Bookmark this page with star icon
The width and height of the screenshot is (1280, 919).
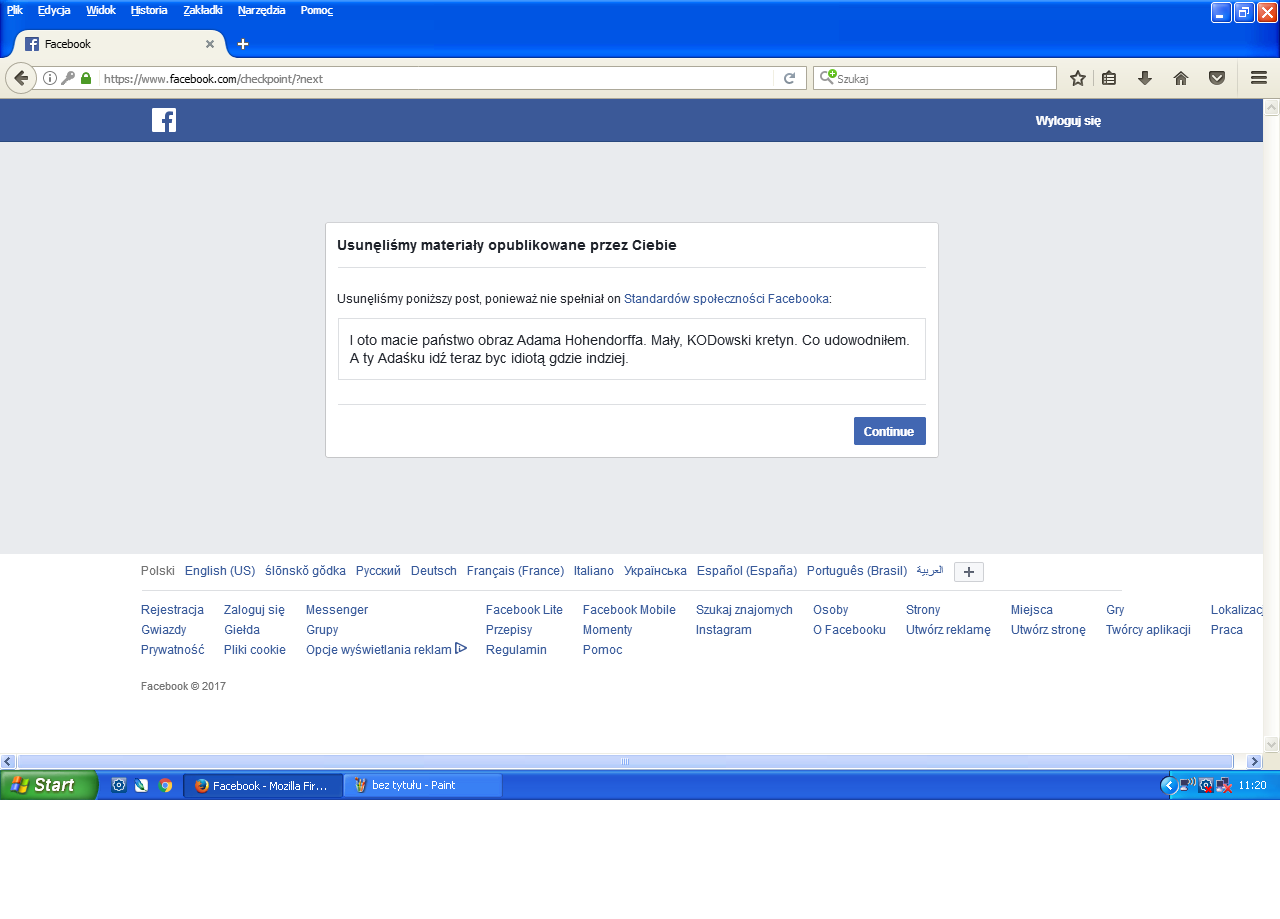[x=1078, y=78]
